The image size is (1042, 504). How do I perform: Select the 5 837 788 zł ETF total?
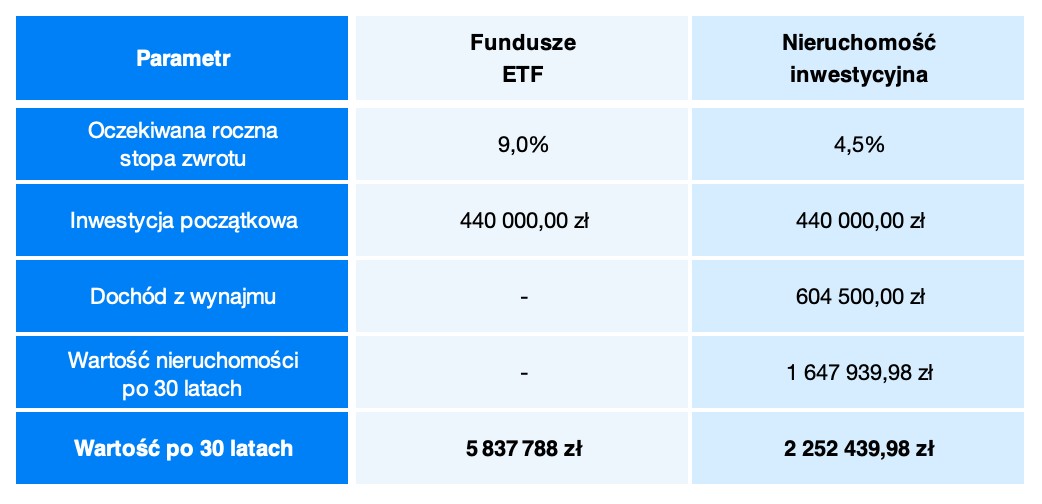coord(523,448)
